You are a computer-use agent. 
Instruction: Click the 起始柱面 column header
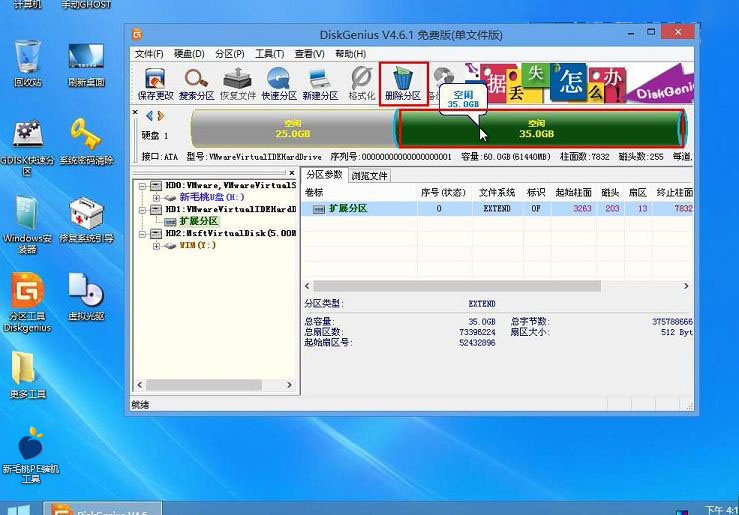pyautogui.click(x=573, y=192)
